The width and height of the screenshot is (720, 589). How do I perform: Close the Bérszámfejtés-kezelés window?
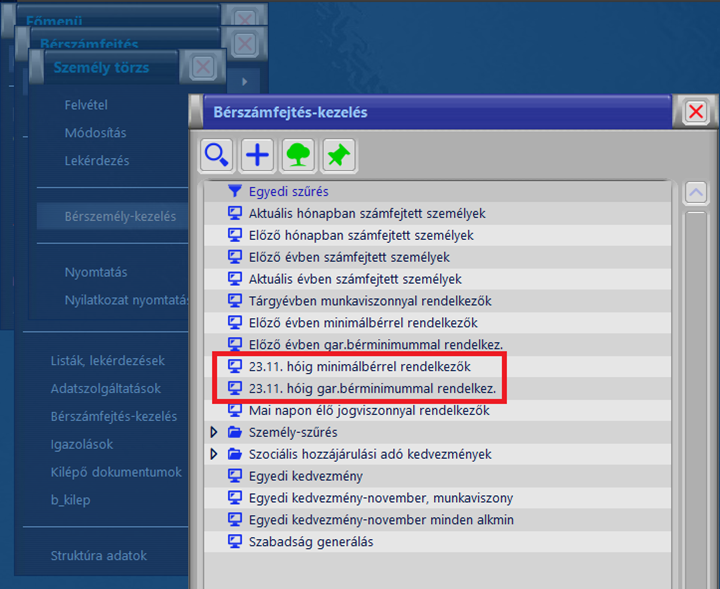click(696, 111)
